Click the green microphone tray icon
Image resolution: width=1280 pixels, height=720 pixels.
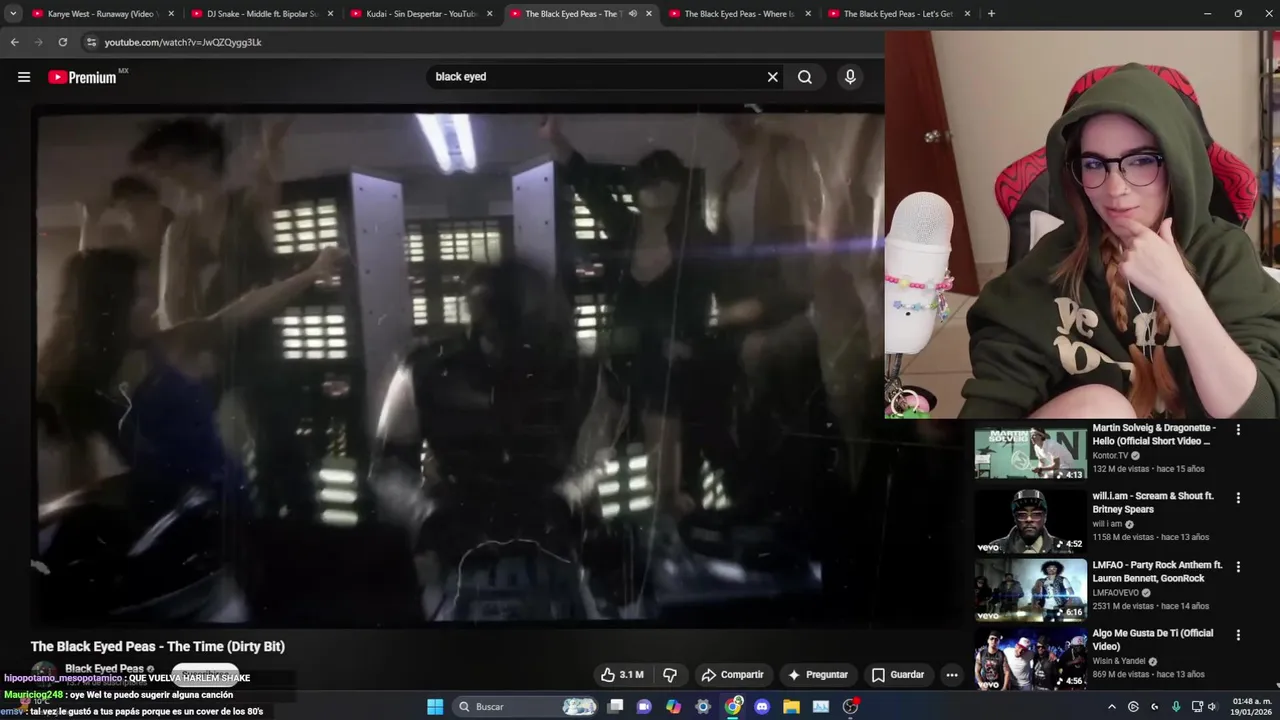click(x=1176, y=707)
